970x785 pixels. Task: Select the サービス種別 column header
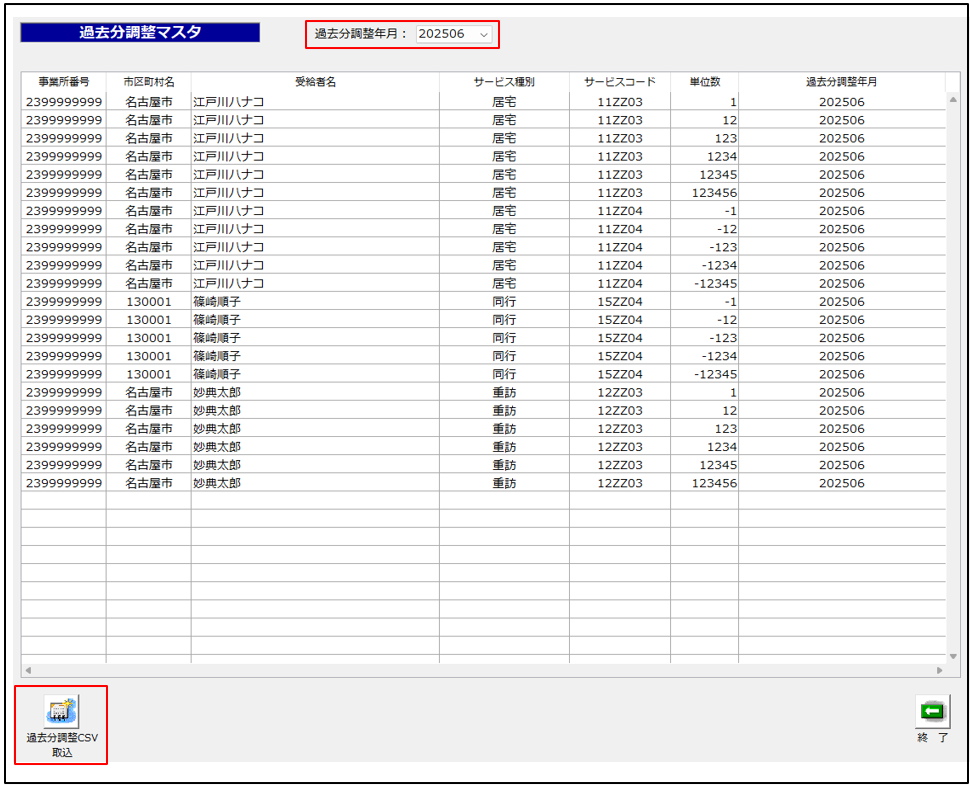click(504, 82)
